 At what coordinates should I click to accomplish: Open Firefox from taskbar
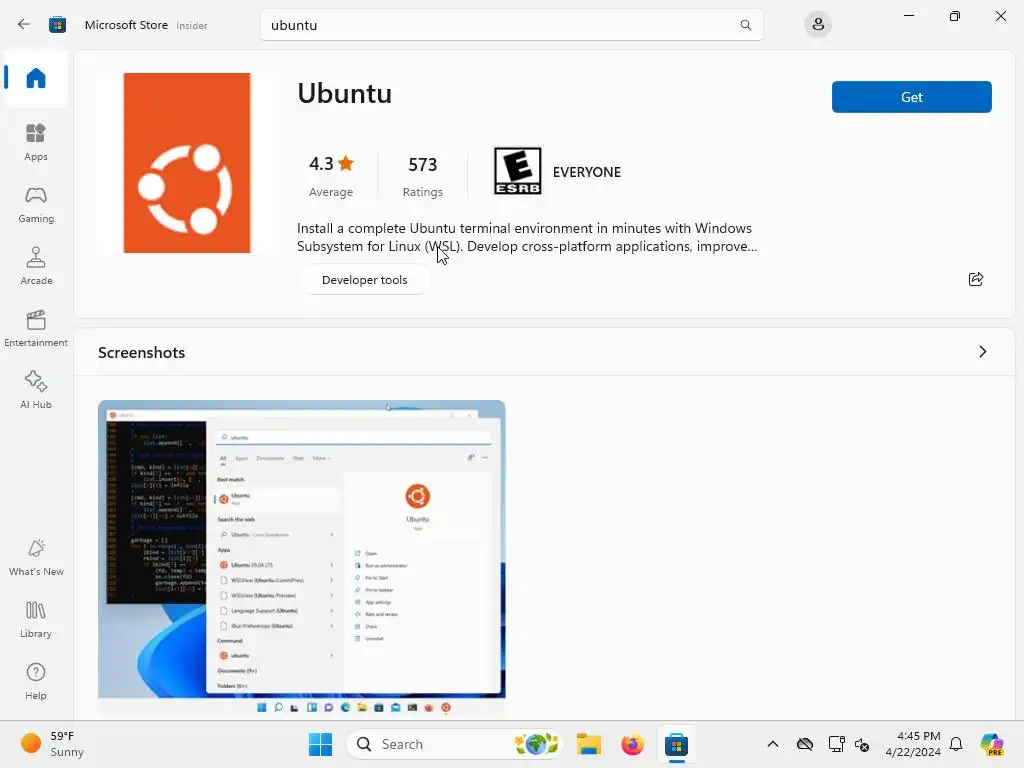[x=632, y=744]
